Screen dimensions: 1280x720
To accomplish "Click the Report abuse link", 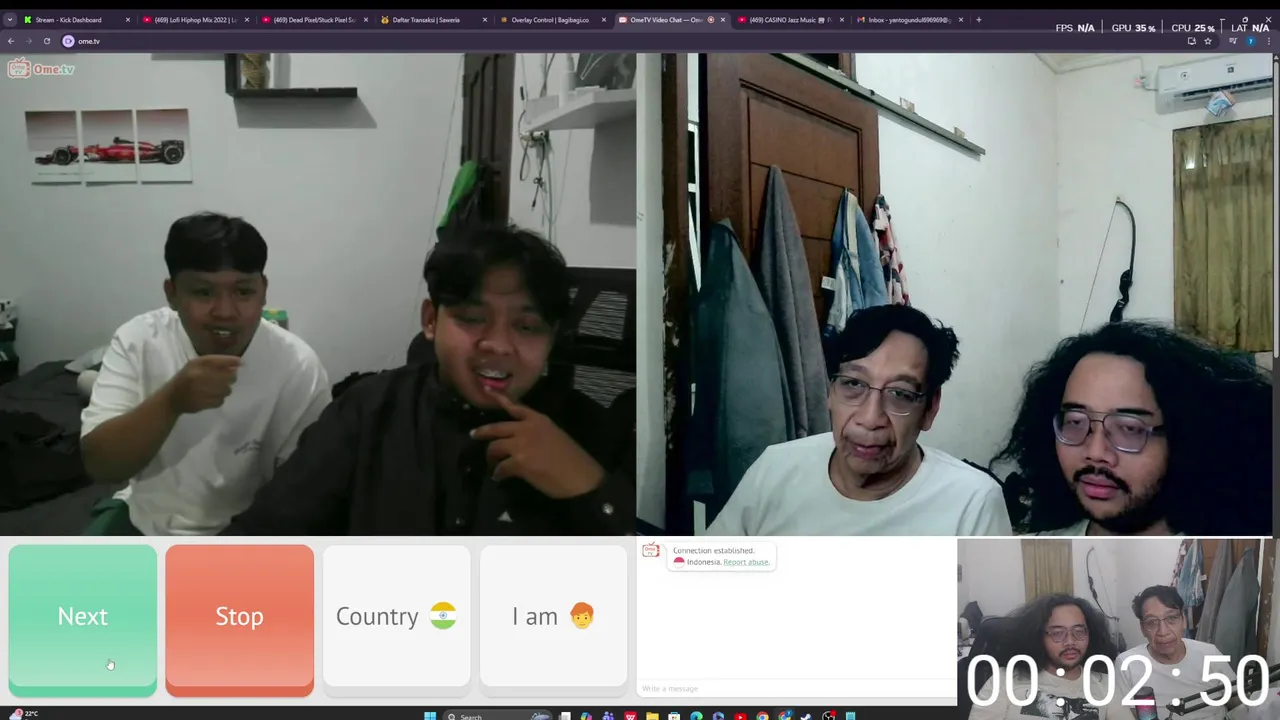I will pos(746,562).
